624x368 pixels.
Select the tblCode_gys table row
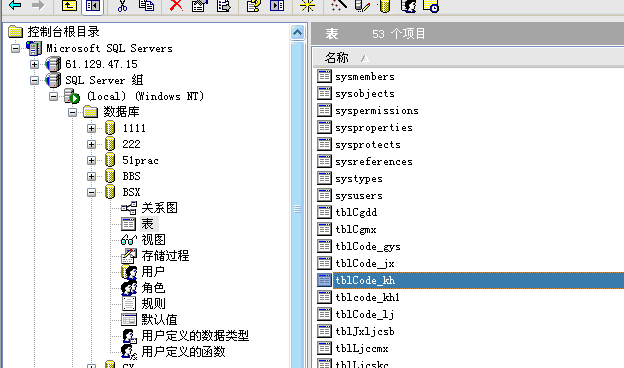pyautogui.click(x=368, y=247)
